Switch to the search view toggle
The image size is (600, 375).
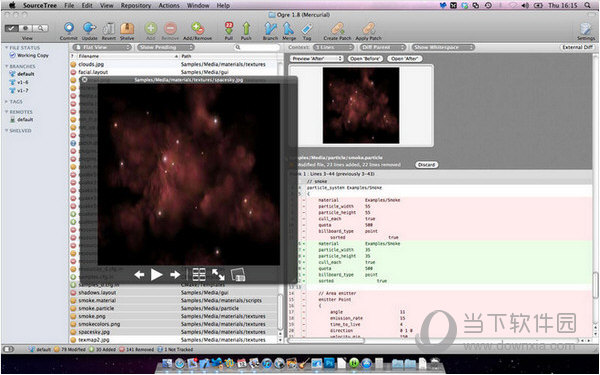click(41, 28)
